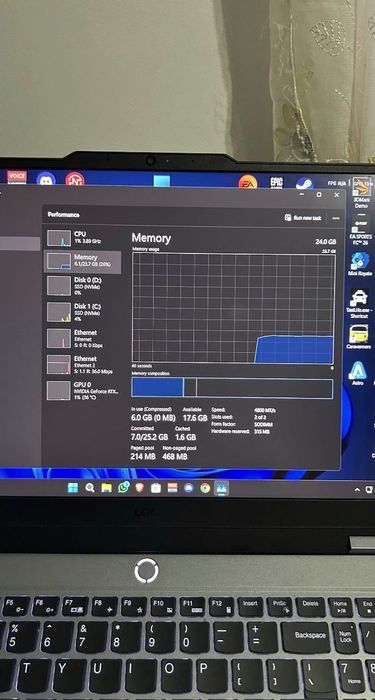Open WhatsApp from the taskbar
This screenshot has width=375, height=700.
123,488
